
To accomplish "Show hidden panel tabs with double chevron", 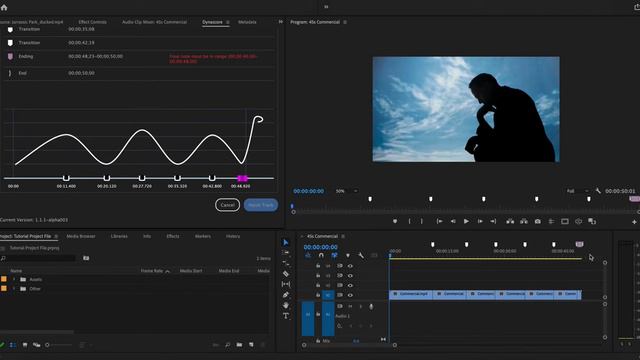I will coord(280,22).
